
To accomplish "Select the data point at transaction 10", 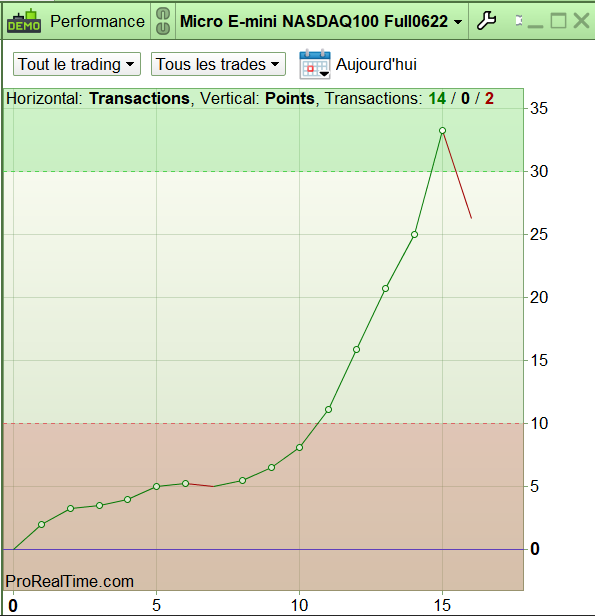I will 300,447.
